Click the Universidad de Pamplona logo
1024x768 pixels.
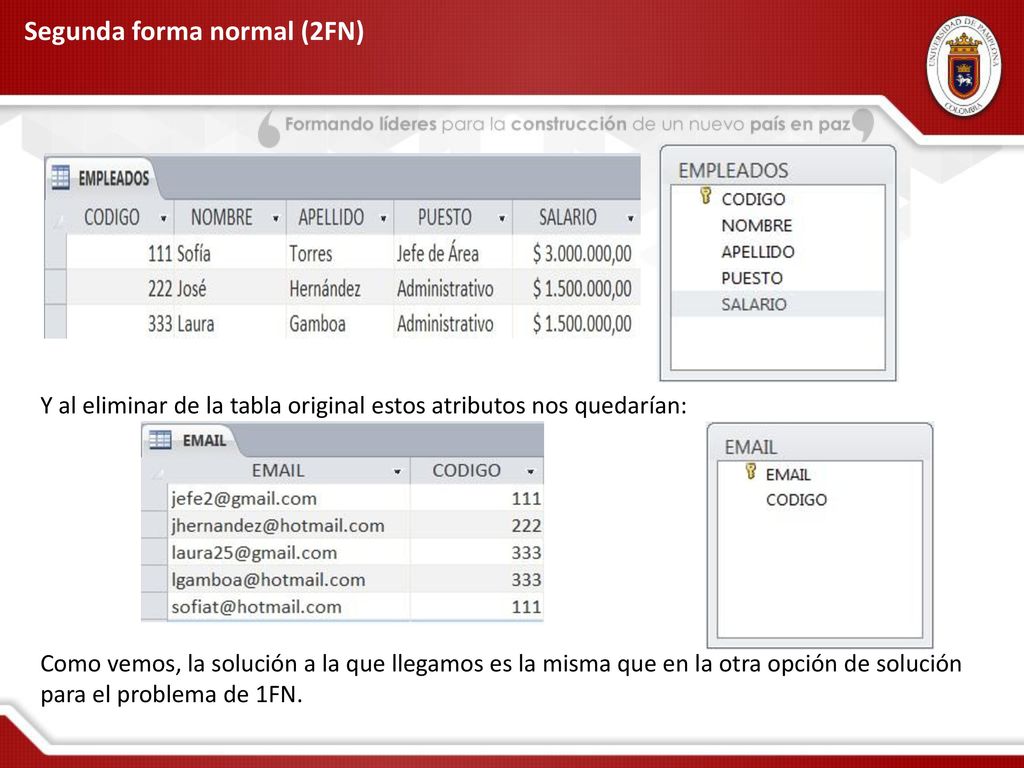tap(963, 67)
